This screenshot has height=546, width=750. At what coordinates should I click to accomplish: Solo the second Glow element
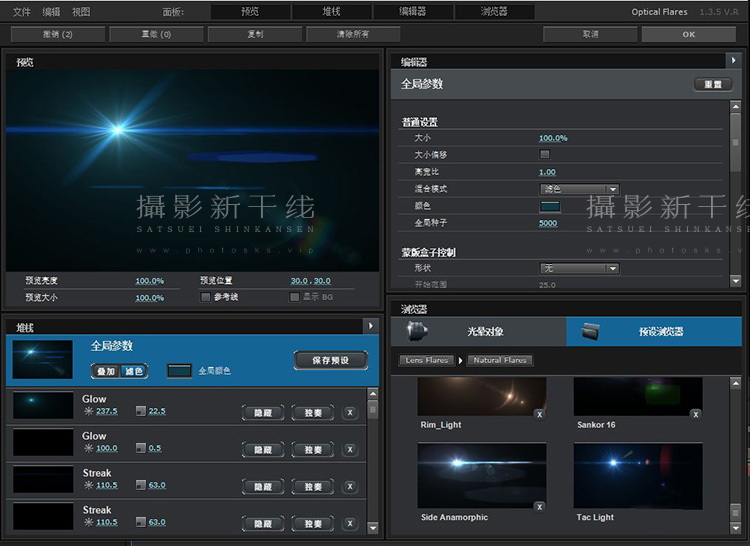[x=313, y=449]
